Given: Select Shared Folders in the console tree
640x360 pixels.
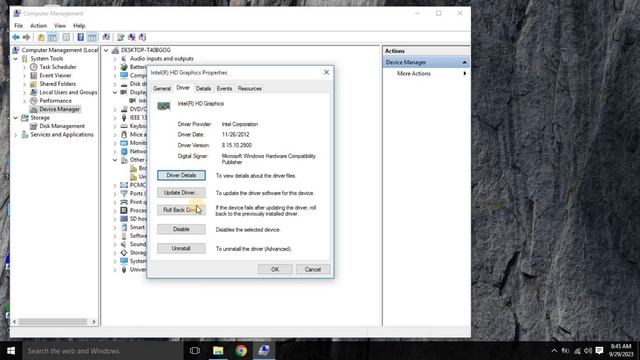Looking at the screenshot, I should point(58,84).
